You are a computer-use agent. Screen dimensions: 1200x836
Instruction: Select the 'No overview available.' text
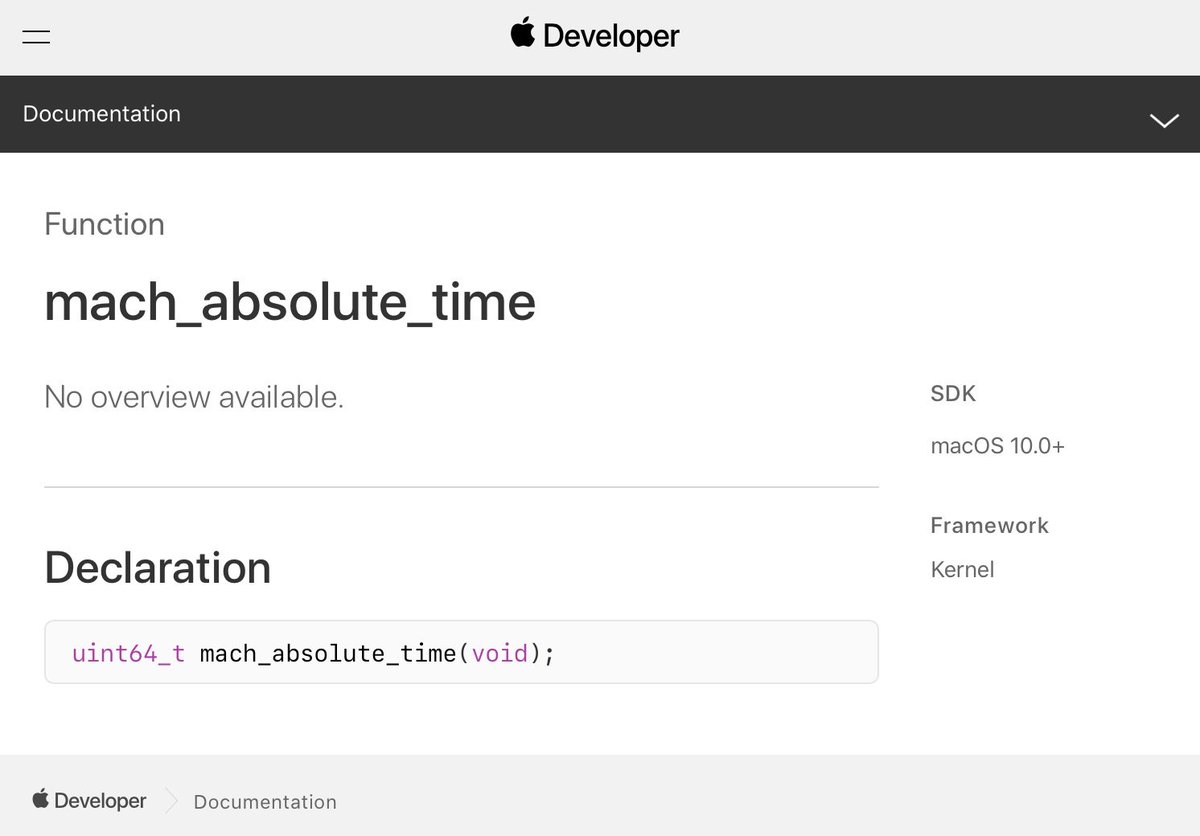pyautogui.click(x=194, y=398)
